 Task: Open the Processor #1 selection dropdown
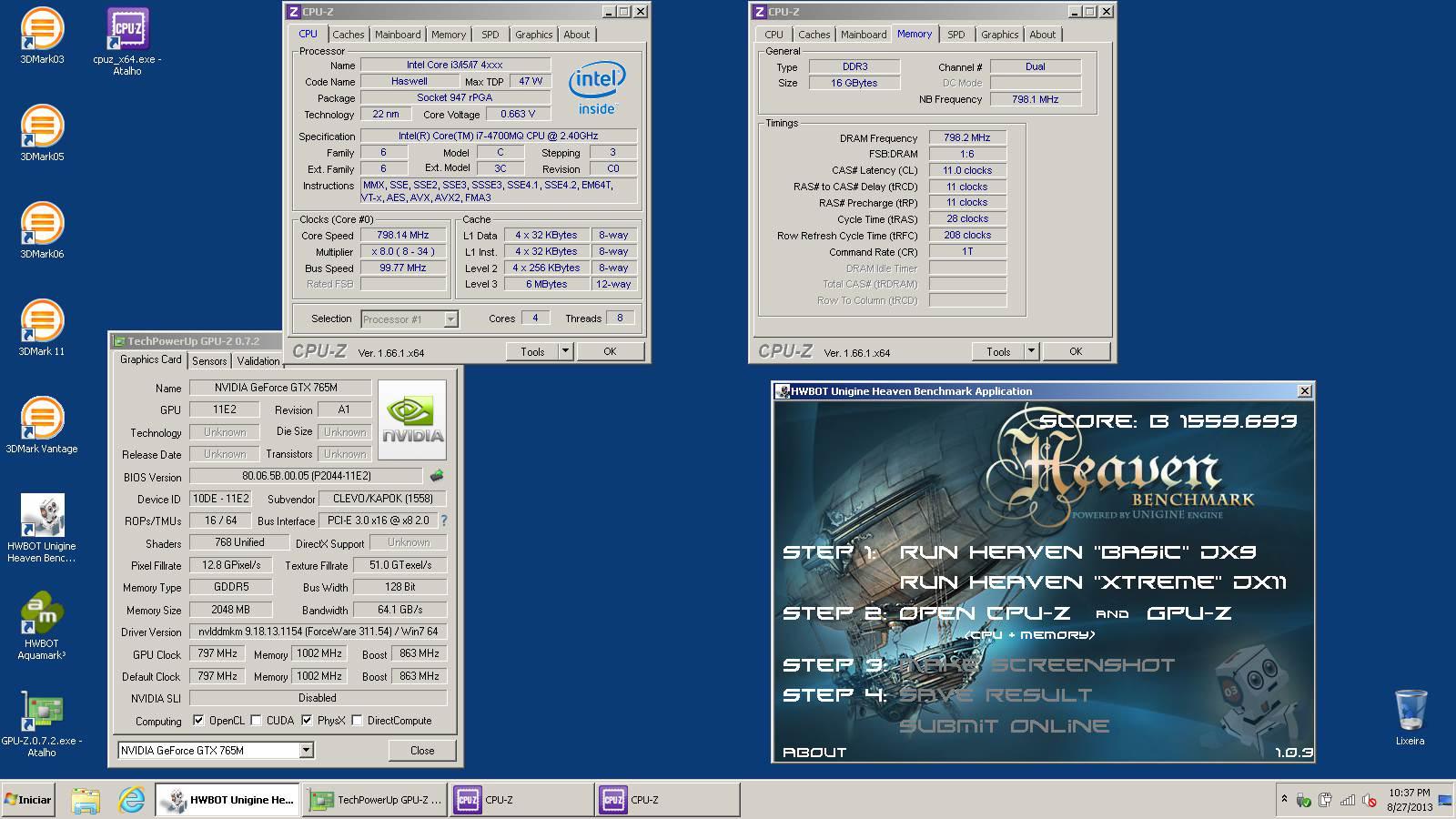tap(450, 319)
